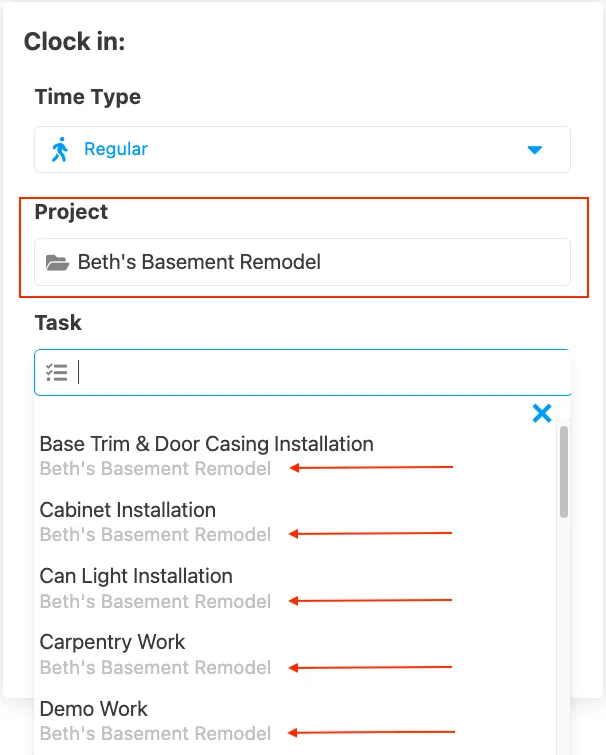The image size is (606, 755).
Task: Select the Demo Work task
Action: [94, 709]
